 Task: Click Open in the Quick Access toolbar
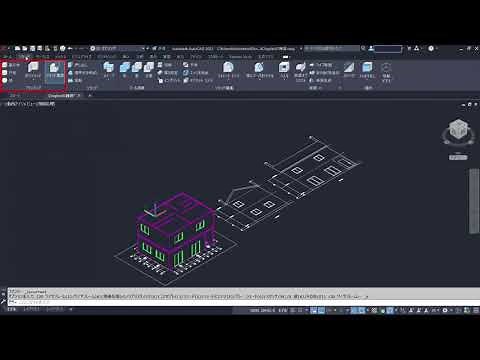(x=25, y=48)
